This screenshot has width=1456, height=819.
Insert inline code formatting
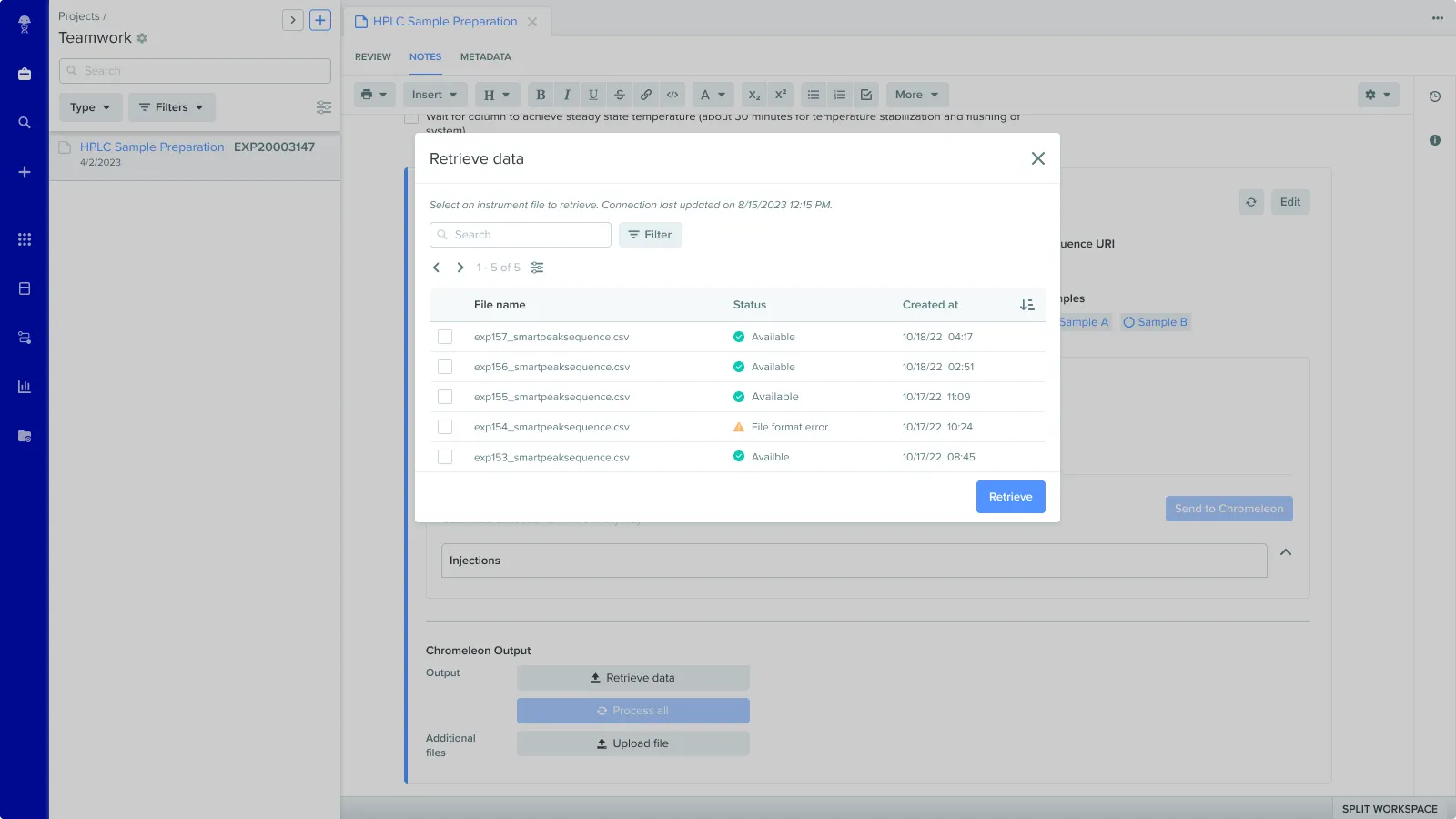click(x=672, y=95)
